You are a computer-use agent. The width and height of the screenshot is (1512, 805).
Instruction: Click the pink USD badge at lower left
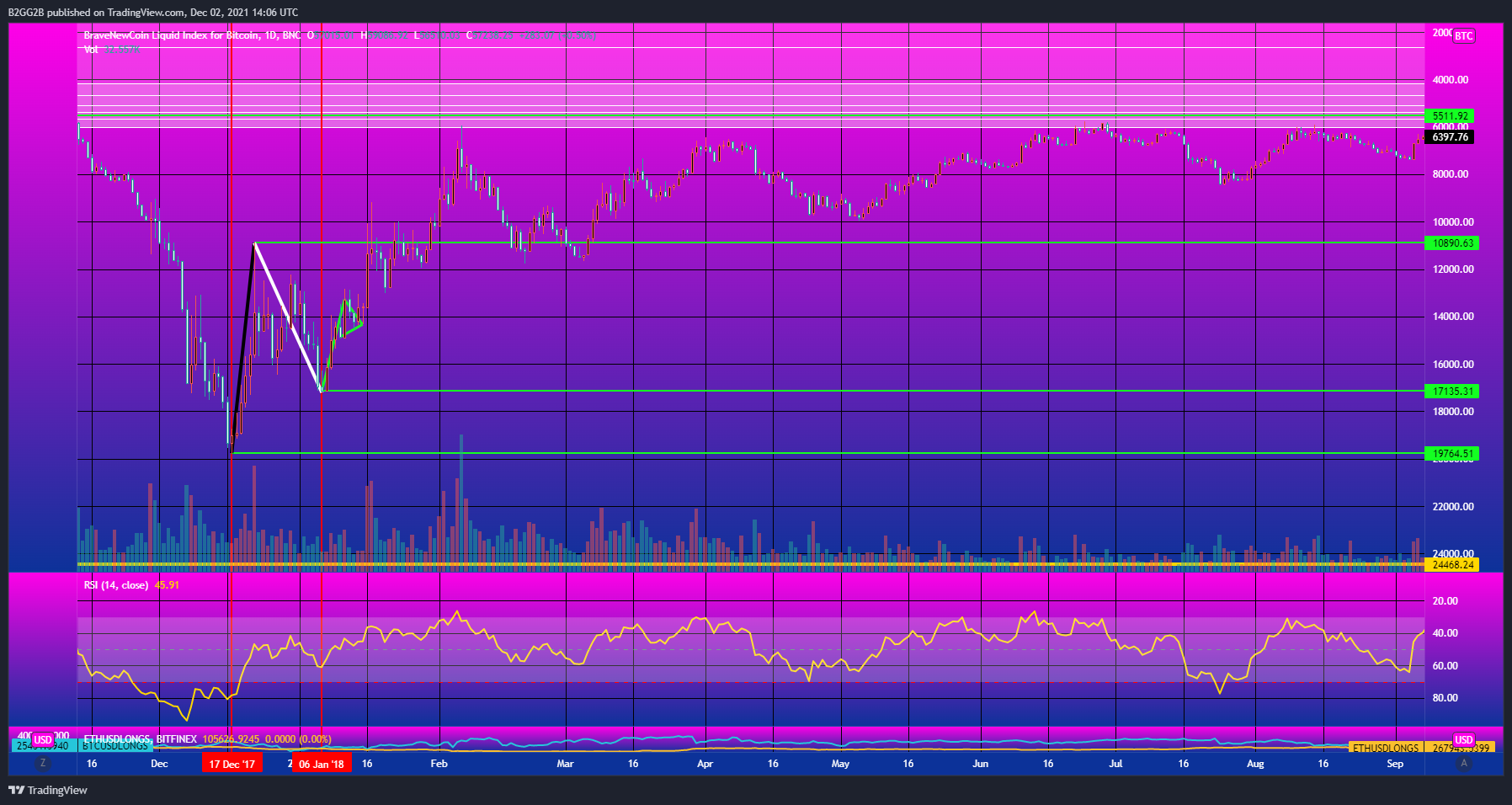pos(43,740)
